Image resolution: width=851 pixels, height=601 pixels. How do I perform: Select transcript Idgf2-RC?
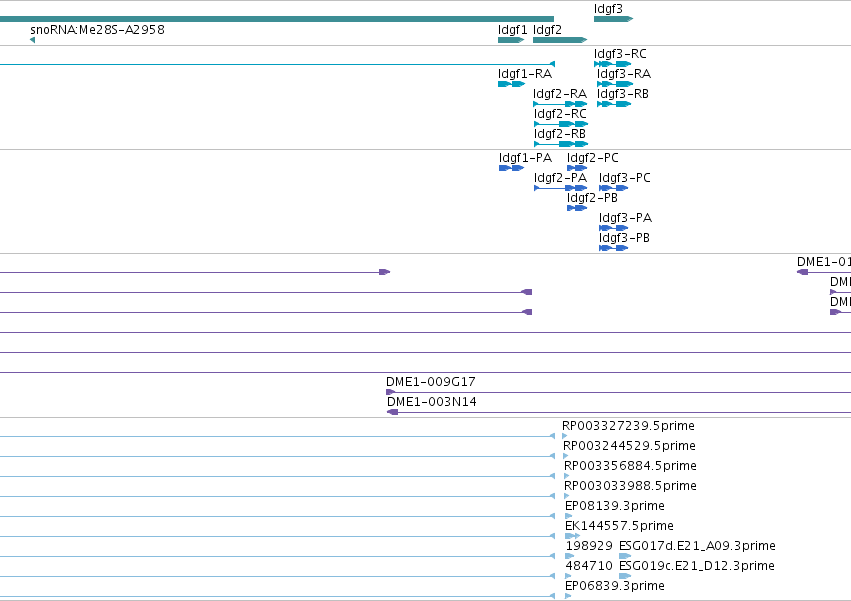[x=560, y=114]
